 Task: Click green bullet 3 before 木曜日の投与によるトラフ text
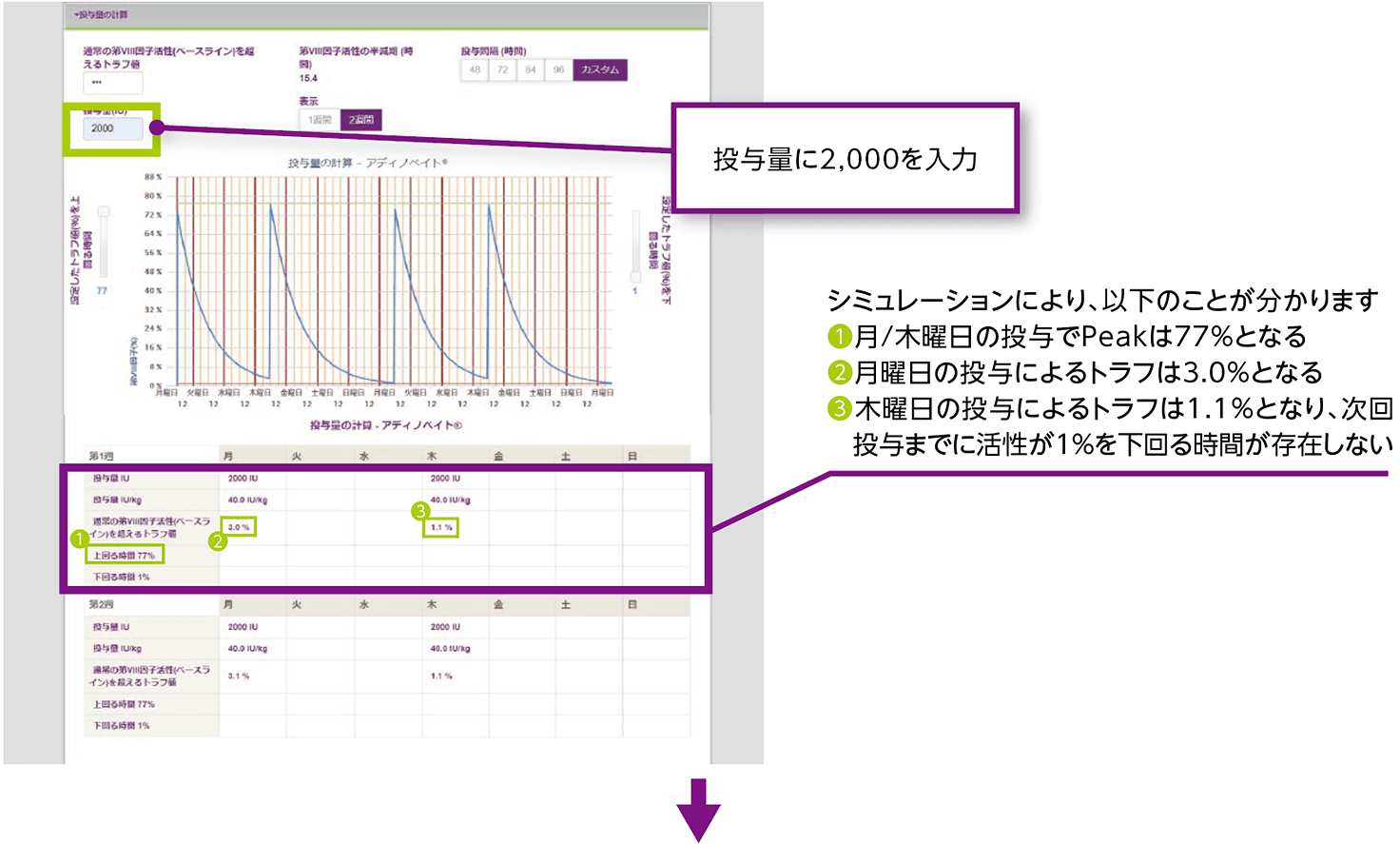tap(839, 408)
